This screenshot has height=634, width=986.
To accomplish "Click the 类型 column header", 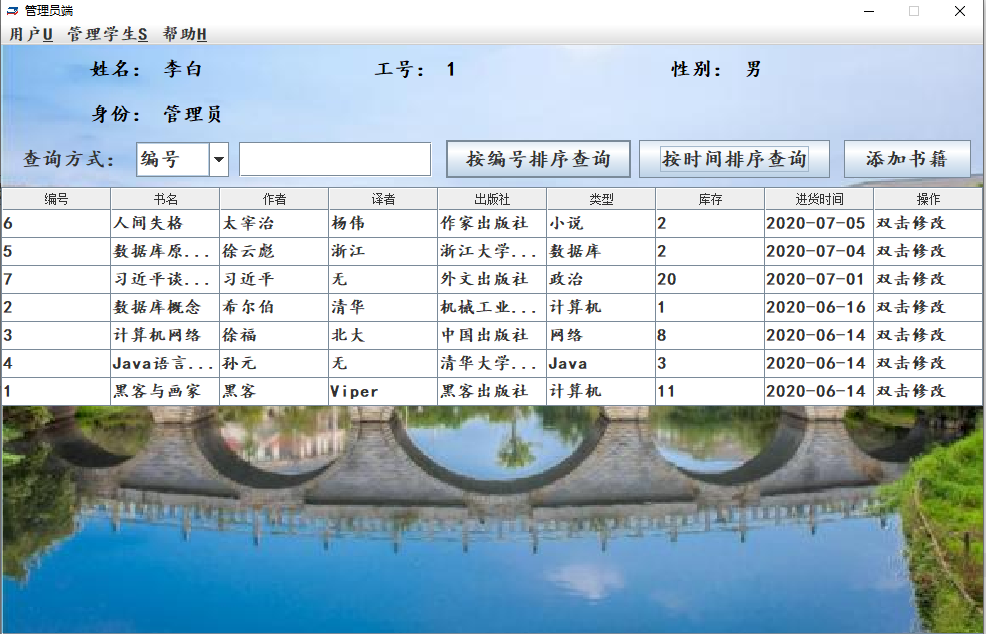I will pyautogui.click(x=601, y=199).
